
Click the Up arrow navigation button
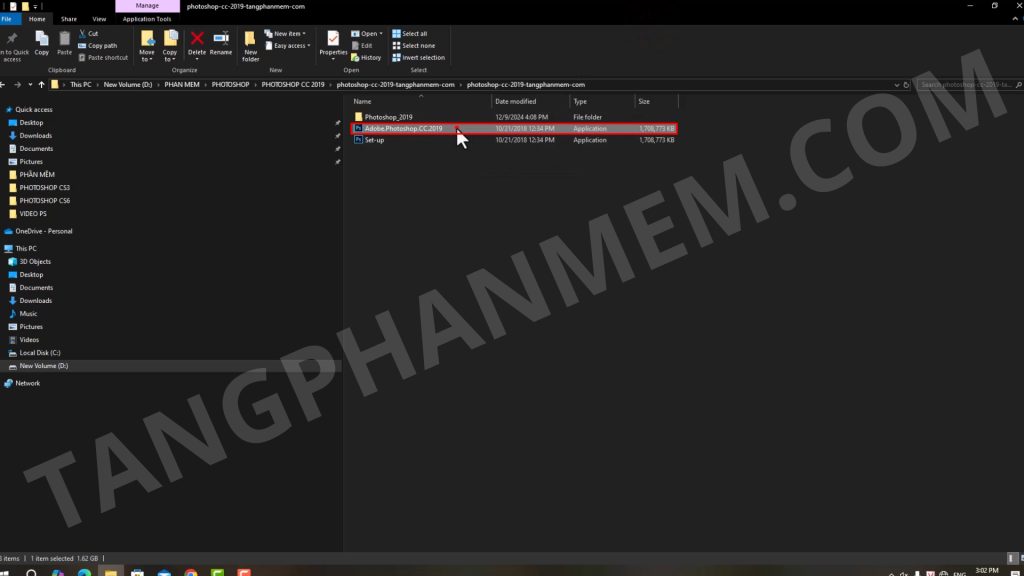pos(41,85)
